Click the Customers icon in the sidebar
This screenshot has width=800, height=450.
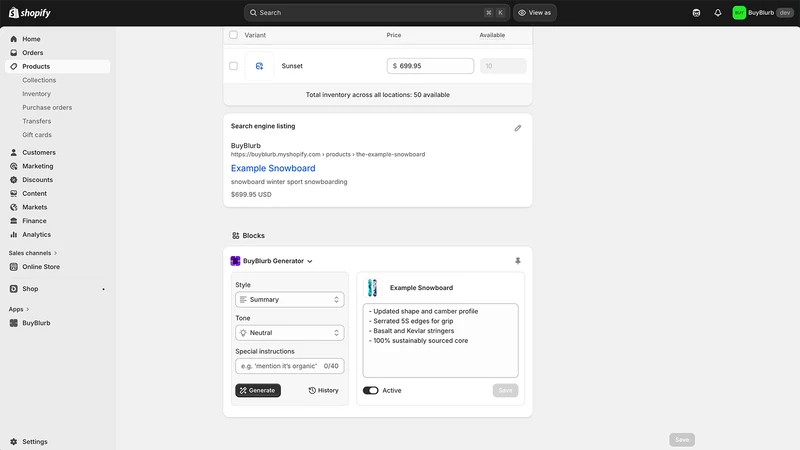pos(14,152)
